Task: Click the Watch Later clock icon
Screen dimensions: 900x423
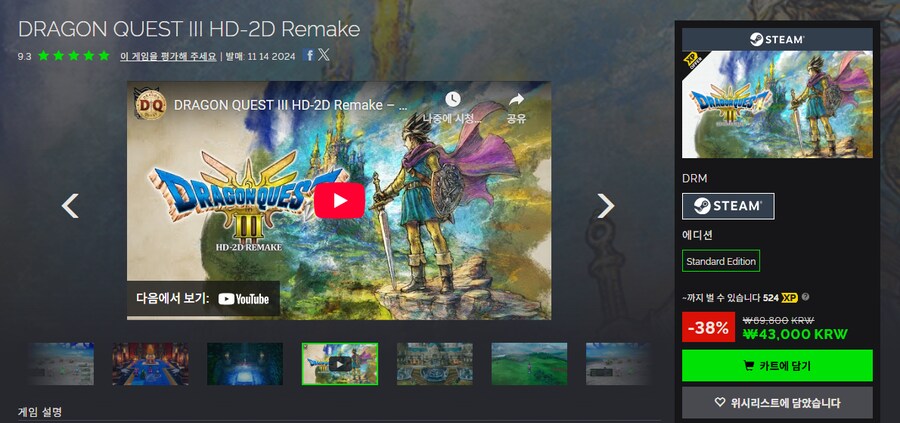Action: click(452, 99)
